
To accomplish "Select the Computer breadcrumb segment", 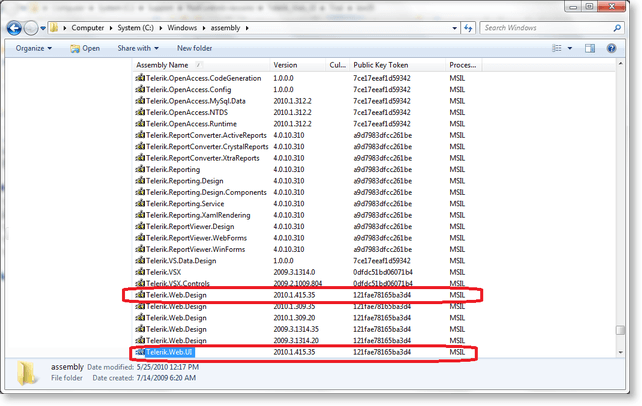I will tap(88, 28).
